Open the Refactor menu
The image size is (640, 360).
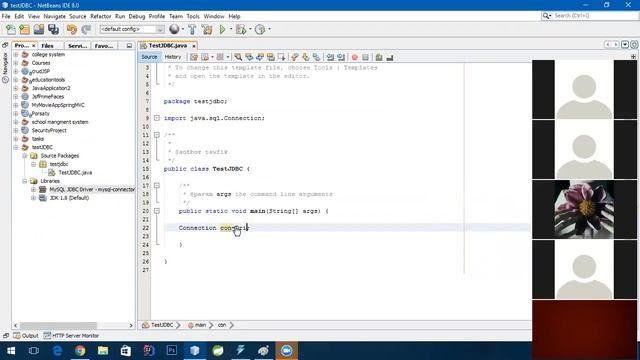coord(100,16)
